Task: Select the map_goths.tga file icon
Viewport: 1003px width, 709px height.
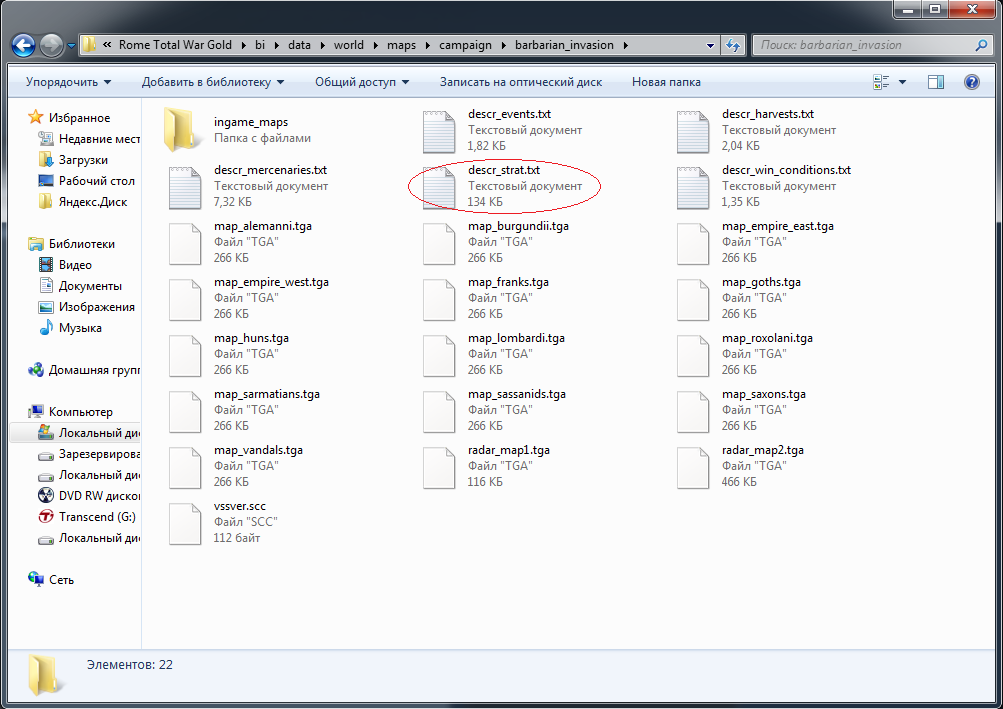Action: coord(693,299)
